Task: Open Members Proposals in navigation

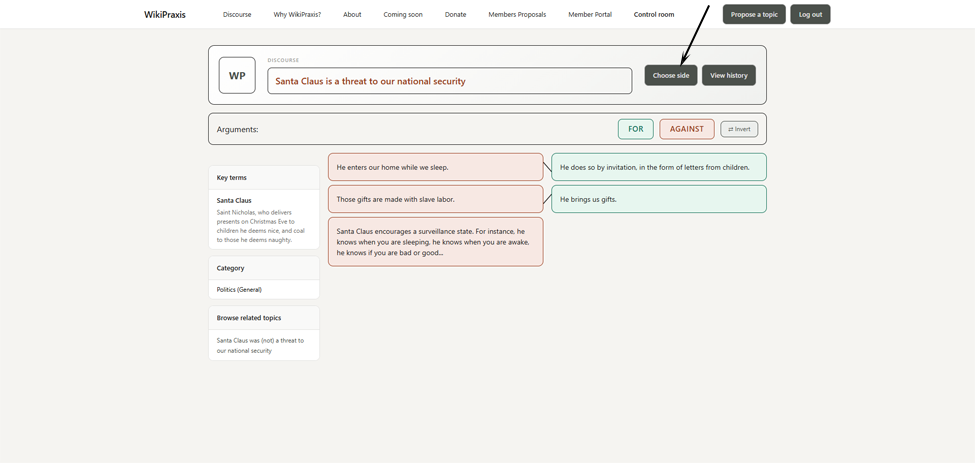Action: point(517,14)
